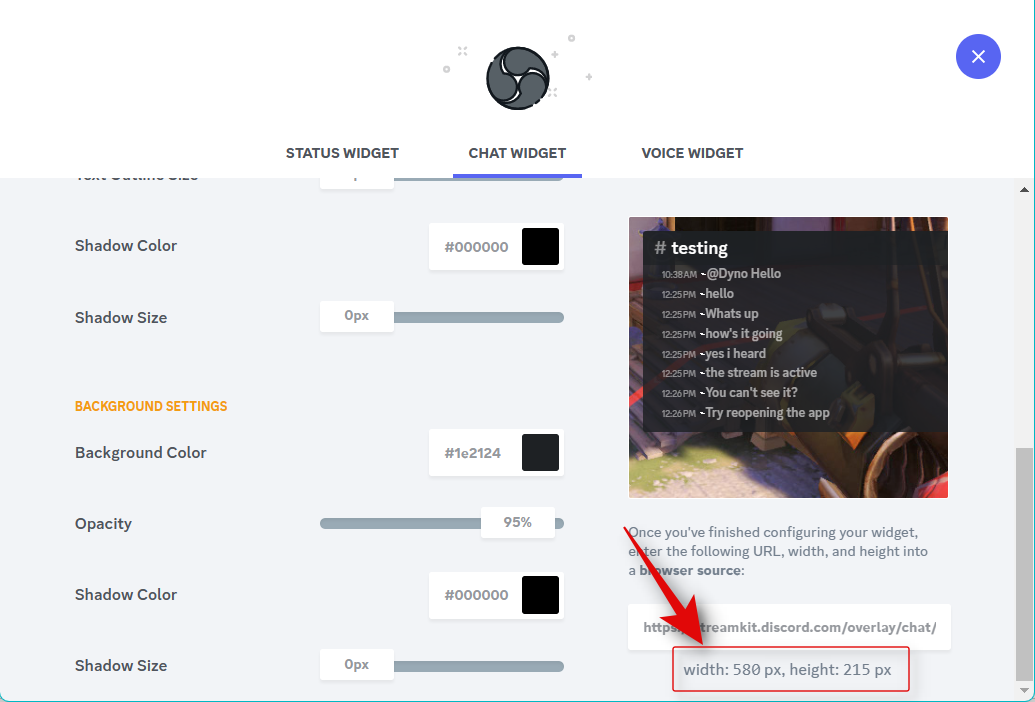Image resolution: width=1035 pixels, height=702 pixels.
Task: Open the Voice Widget tab
Action: coord(692,153)
